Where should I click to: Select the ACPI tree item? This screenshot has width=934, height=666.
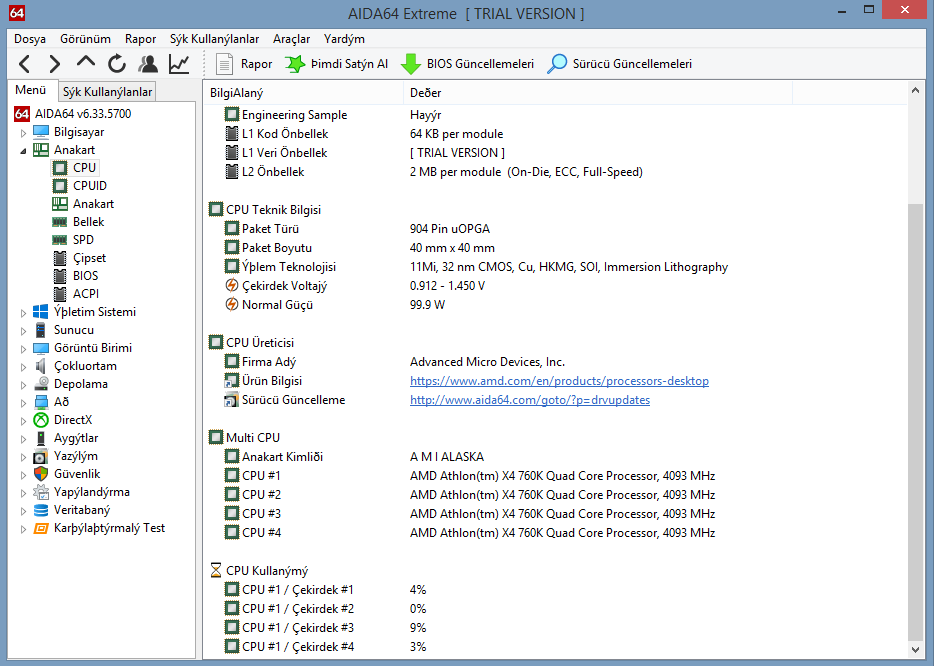coord(86,294)
